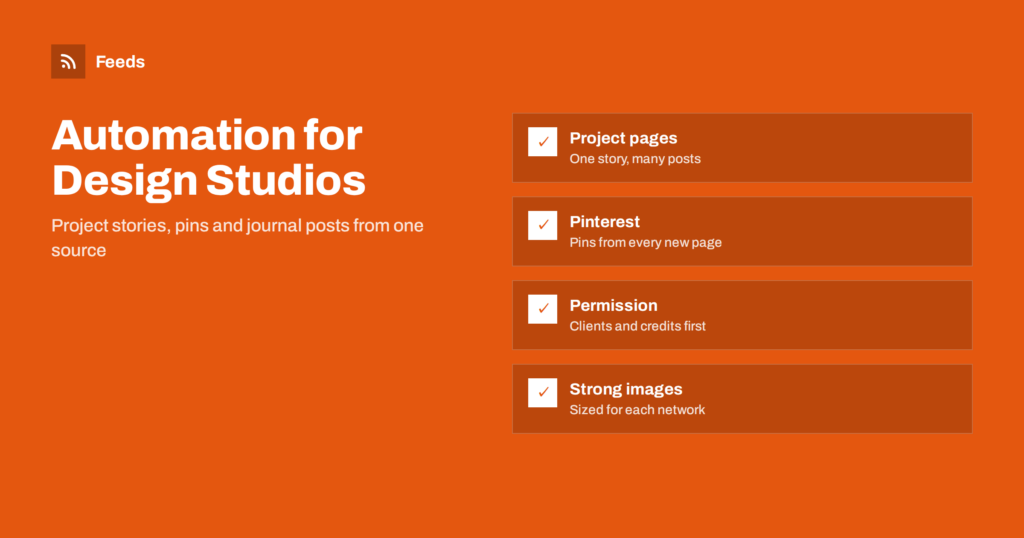
Task: Click 'Sized for each network' text
Action: pyautogui.click(x=637, y=410)
